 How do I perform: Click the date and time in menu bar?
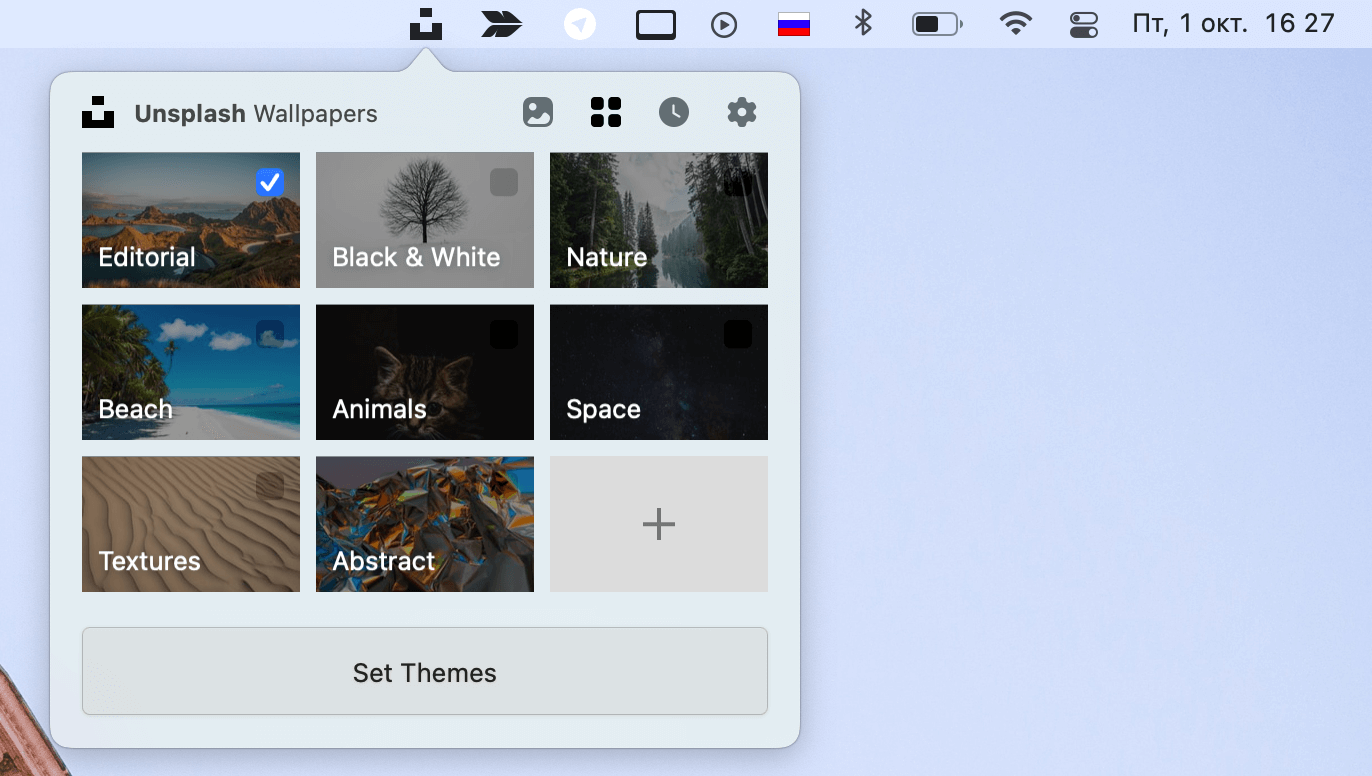(x=1234, y=23)
